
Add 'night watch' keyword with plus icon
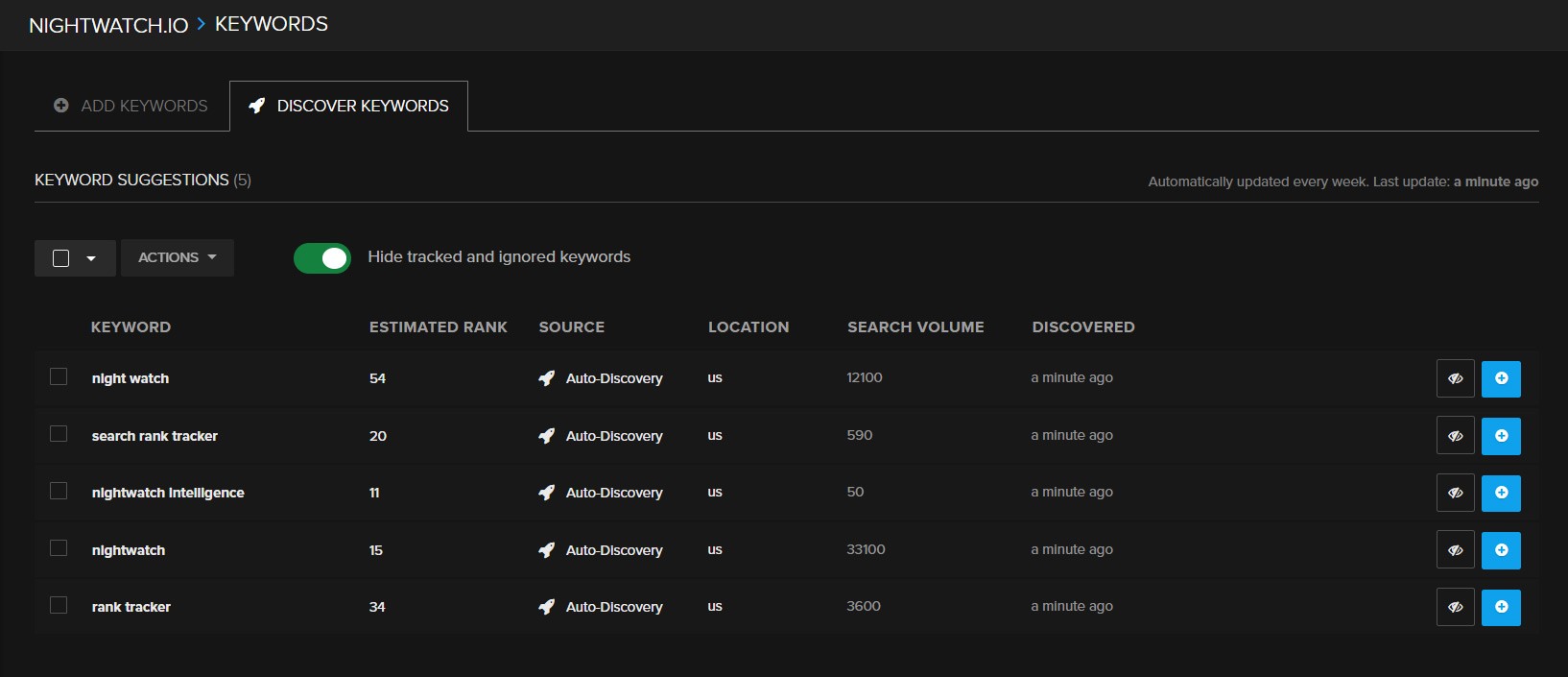point(1501,378)
